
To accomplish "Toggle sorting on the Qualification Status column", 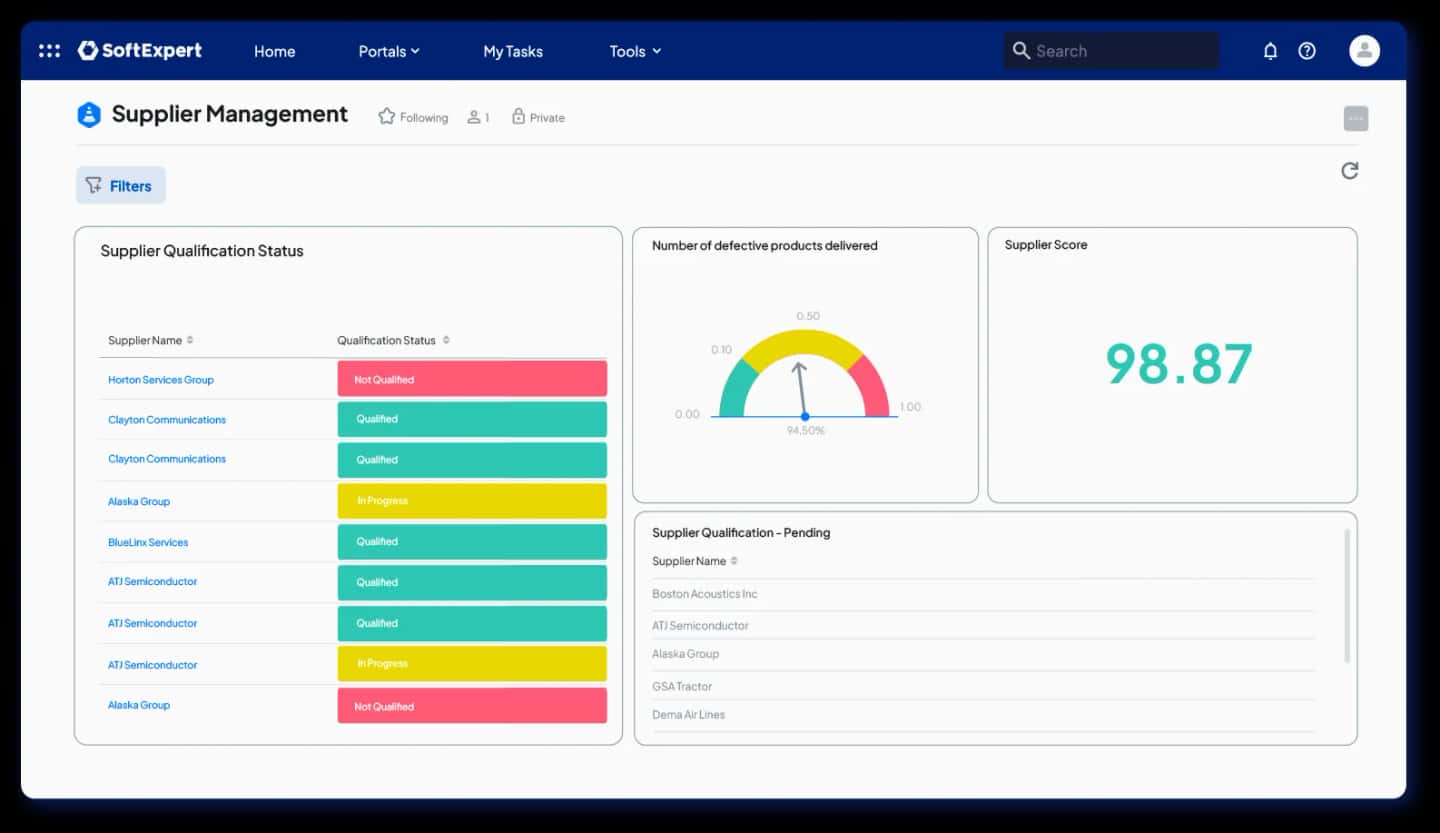I will click(448, 340).
